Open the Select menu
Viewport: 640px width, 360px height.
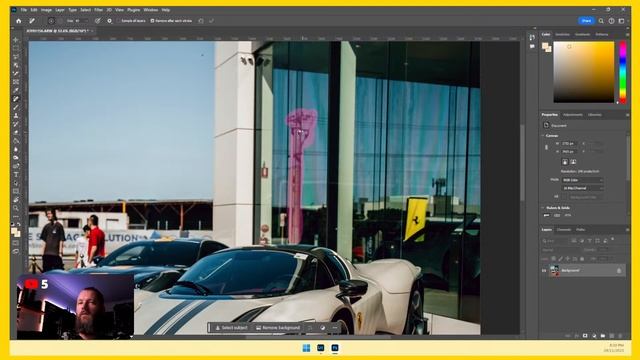(x=85, y=10)
